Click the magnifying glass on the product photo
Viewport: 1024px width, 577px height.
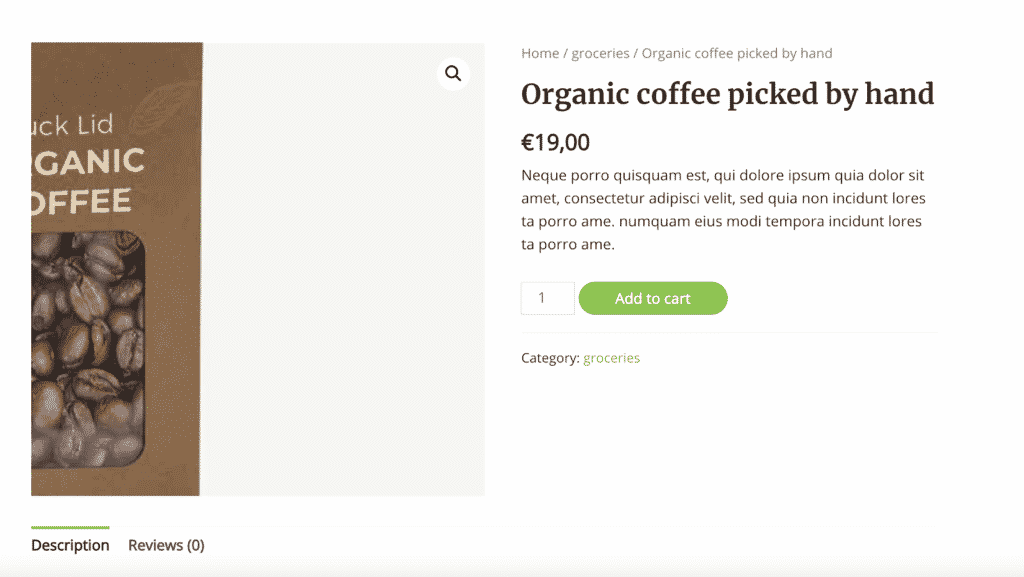pyautogui.click(x=452, y=73)
